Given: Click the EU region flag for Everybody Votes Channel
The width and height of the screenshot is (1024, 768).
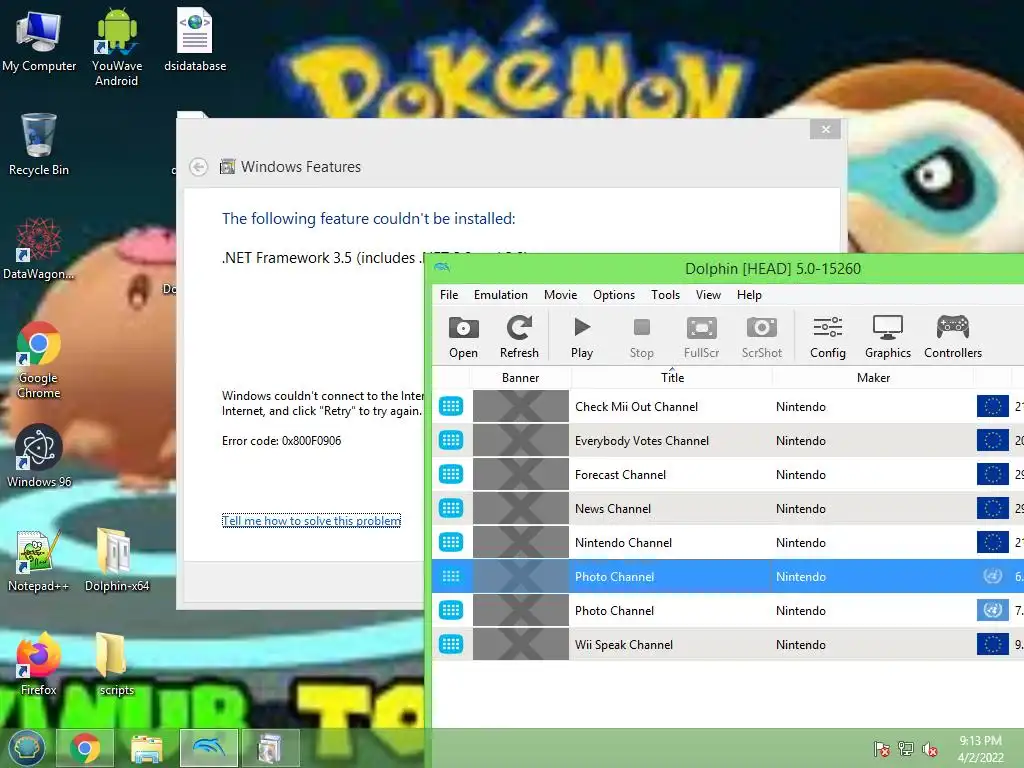Looking at the screenshot, I should tap(993, 440).
